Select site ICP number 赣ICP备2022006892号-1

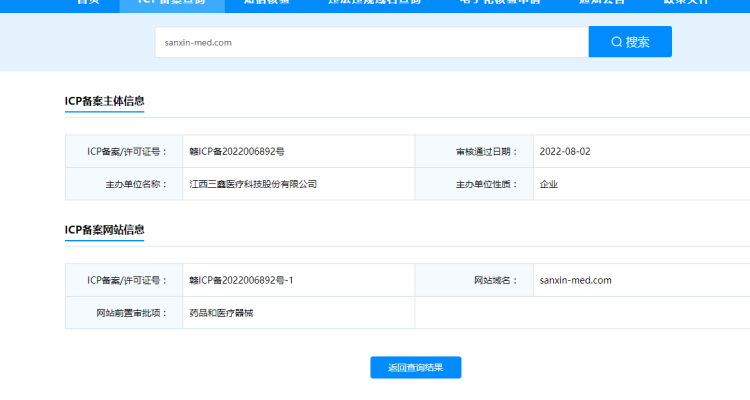click(x=241, y=280)
